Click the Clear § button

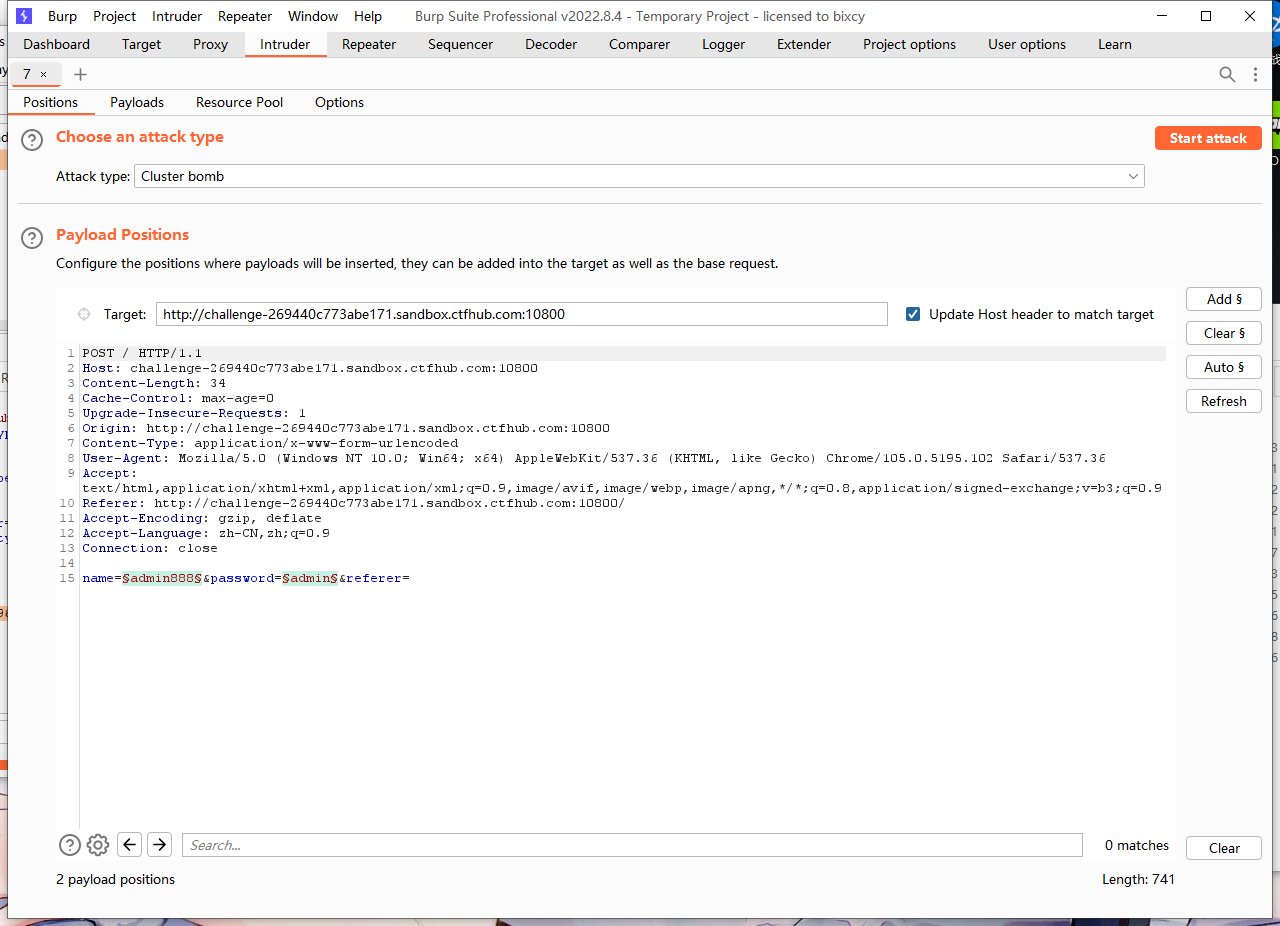pyautogui.click(x=1224, y=333)
